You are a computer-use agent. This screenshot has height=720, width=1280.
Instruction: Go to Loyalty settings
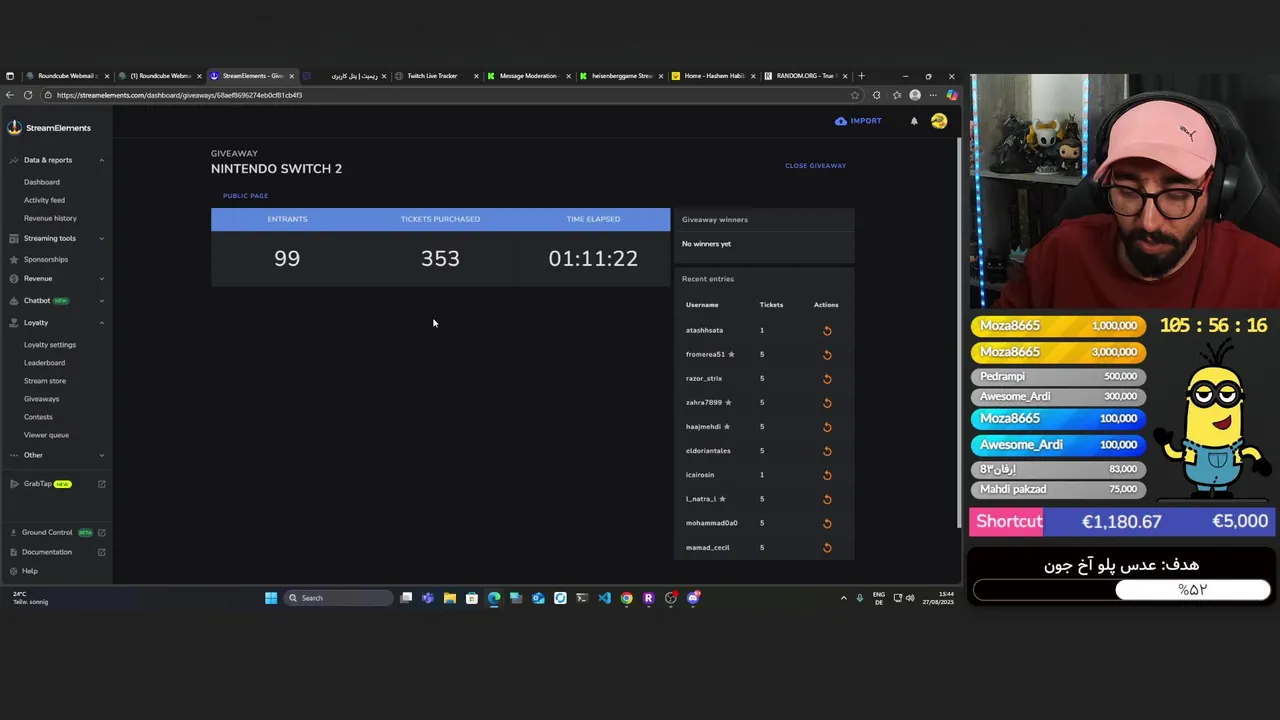(x=50, y=345)
